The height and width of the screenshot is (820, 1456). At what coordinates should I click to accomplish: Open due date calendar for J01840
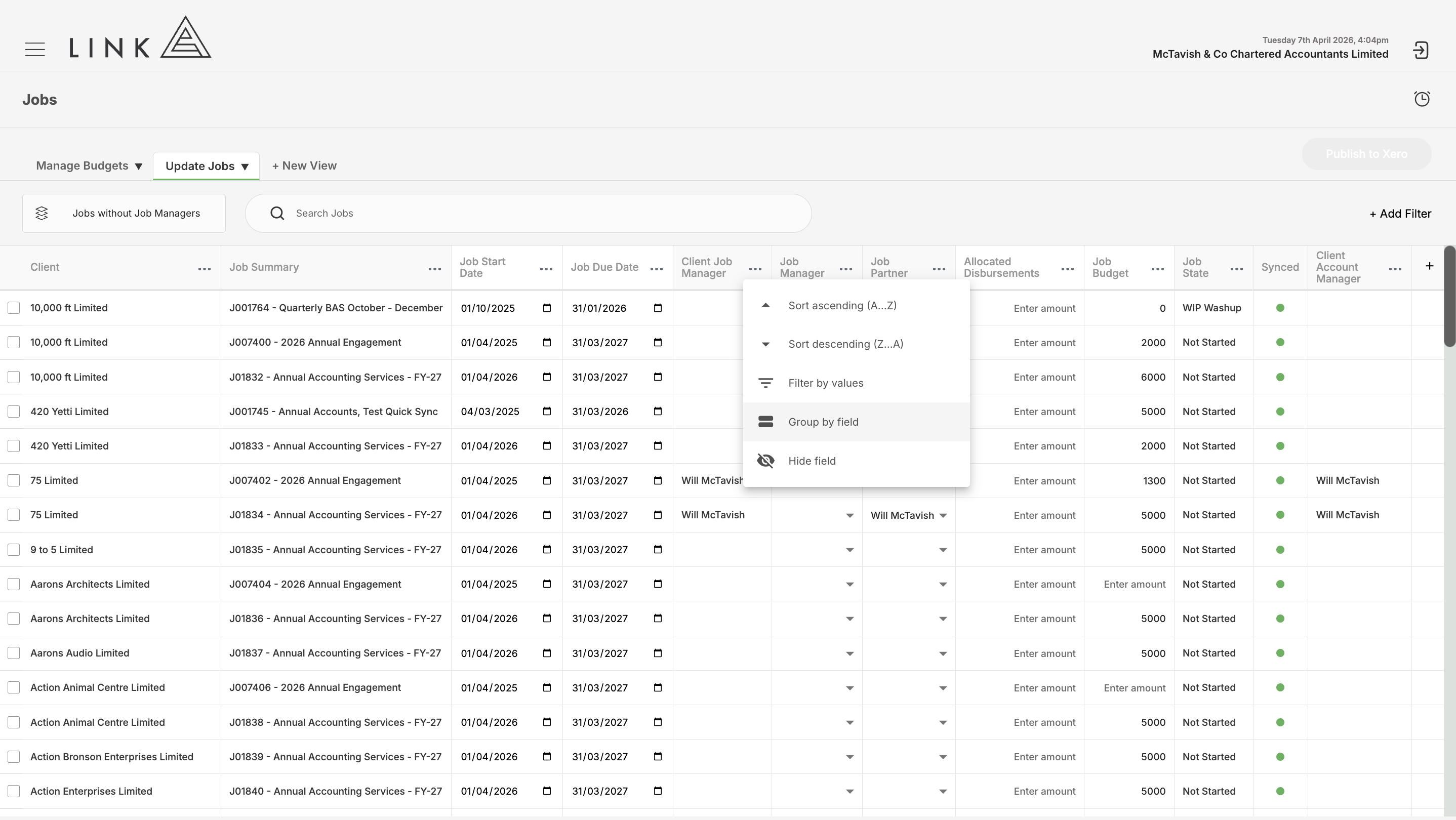(x=657, y=791)
